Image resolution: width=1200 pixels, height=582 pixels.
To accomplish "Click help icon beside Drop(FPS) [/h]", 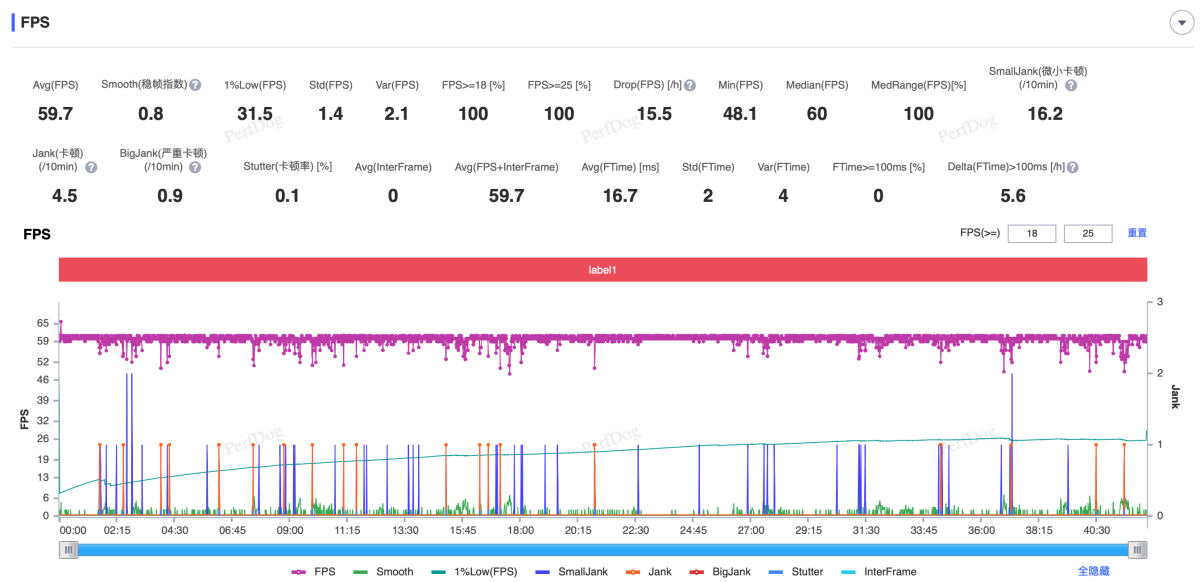I will click(x=690, y=85).
